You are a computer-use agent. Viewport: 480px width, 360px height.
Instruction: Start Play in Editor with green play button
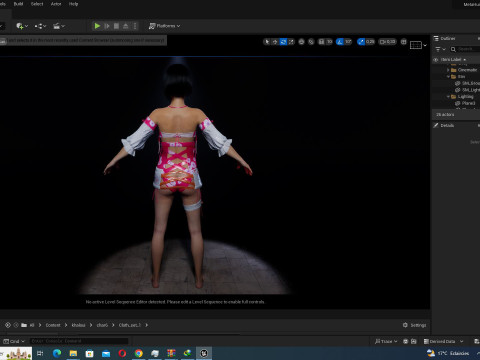97,26
